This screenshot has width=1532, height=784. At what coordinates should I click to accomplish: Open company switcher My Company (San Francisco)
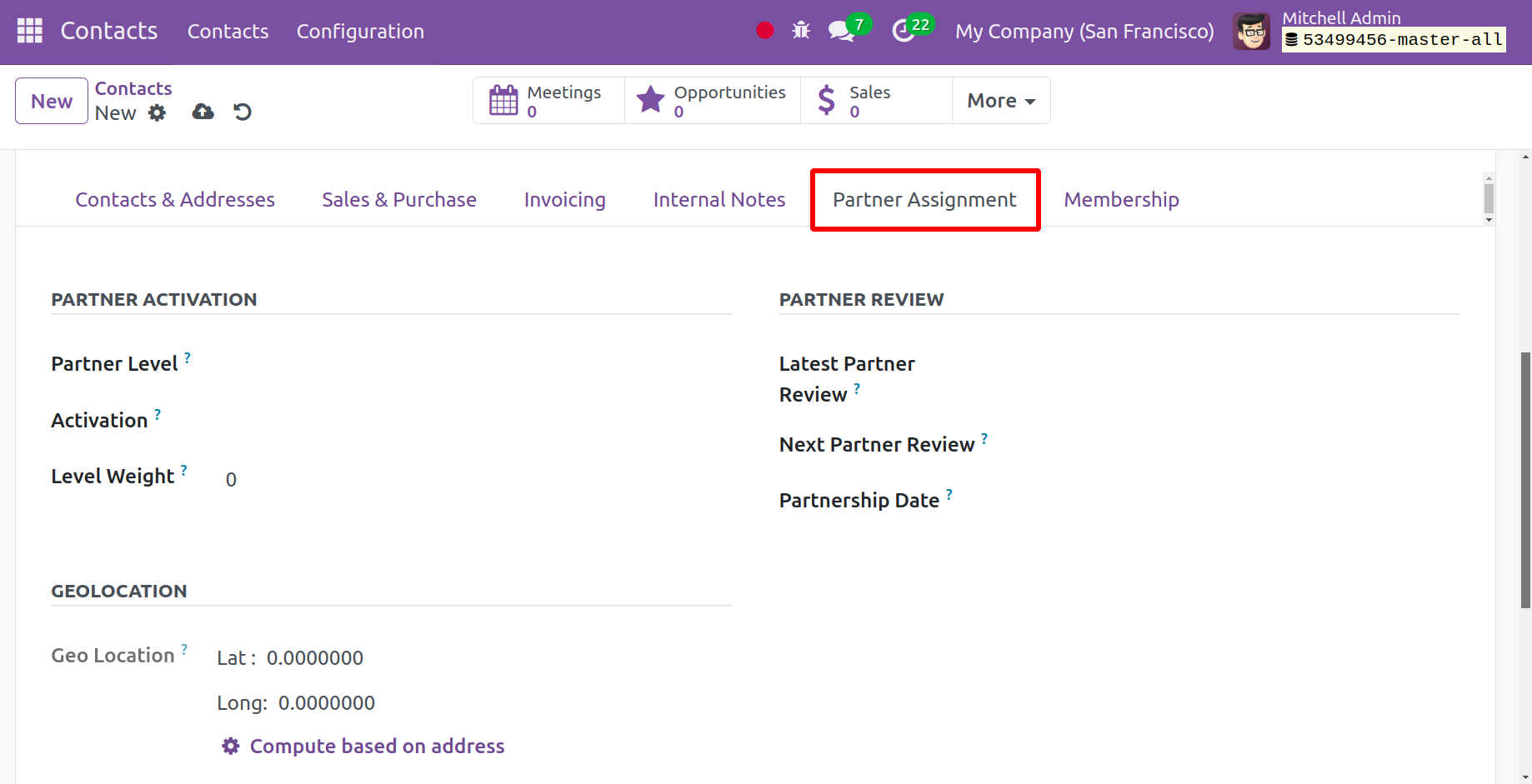[x=1084, y=32]
